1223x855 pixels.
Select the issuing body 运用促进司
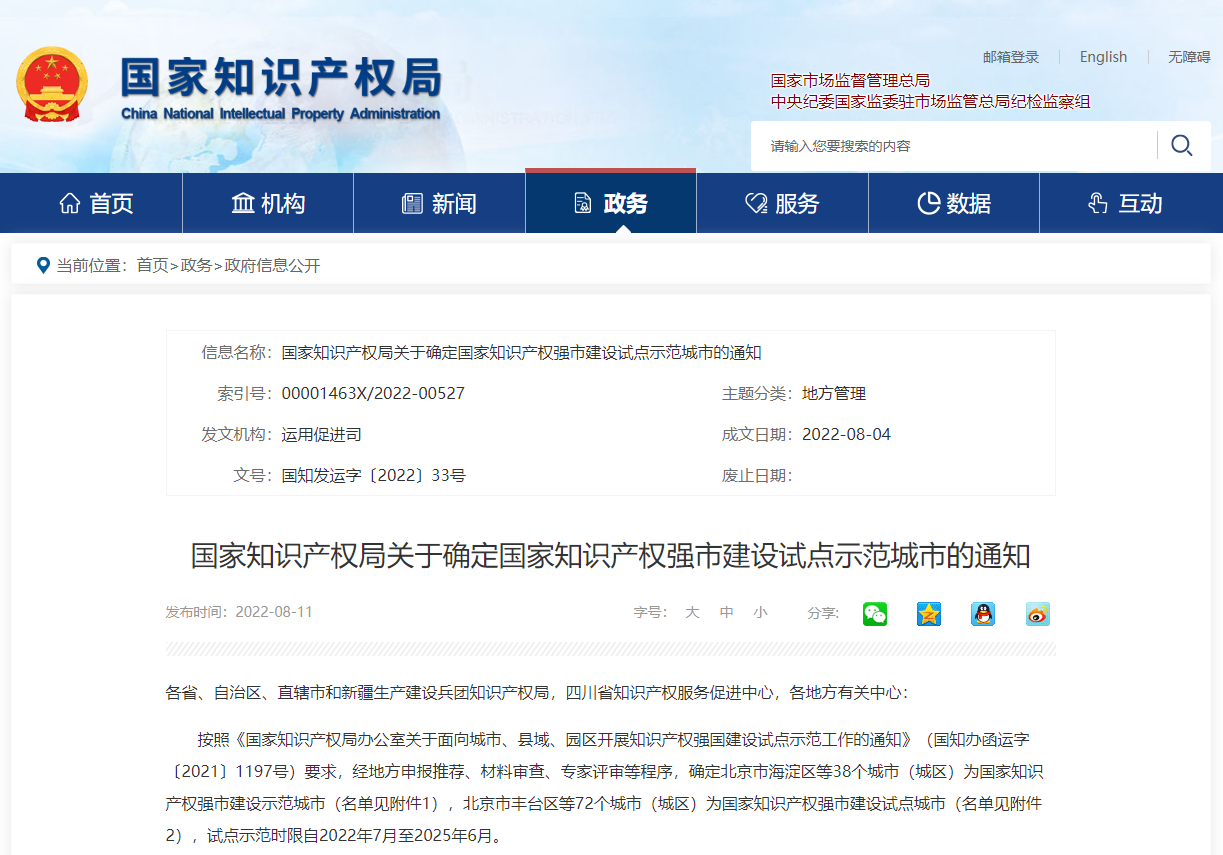pyautogui.click(x=321, y=434)
